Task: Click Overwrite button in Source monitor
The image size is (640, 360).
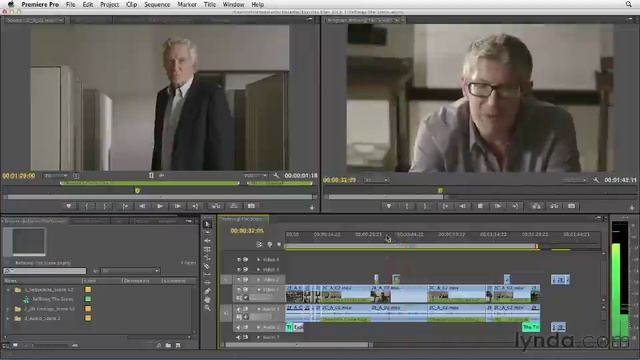Action: coord(233,206)
